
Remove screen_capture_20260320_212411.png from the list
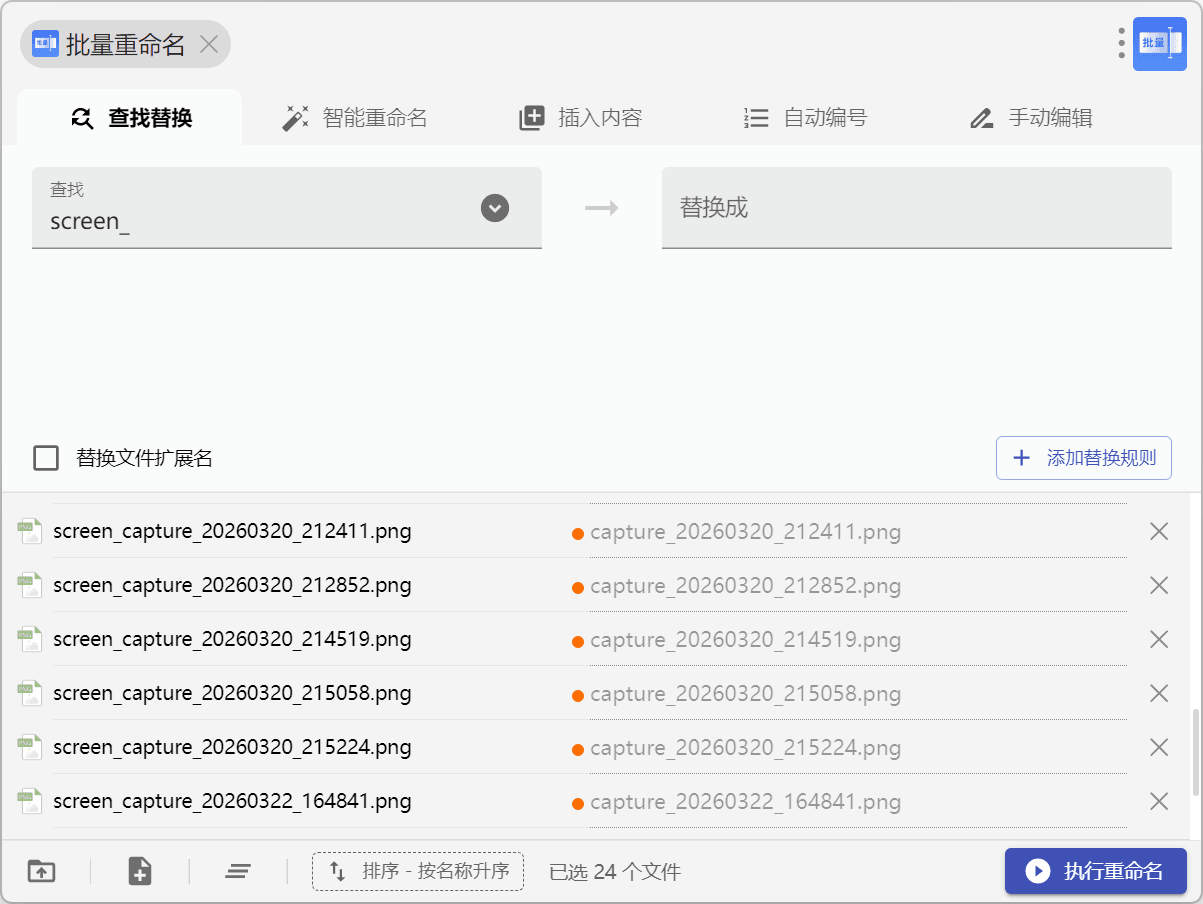coord(1159,532)
